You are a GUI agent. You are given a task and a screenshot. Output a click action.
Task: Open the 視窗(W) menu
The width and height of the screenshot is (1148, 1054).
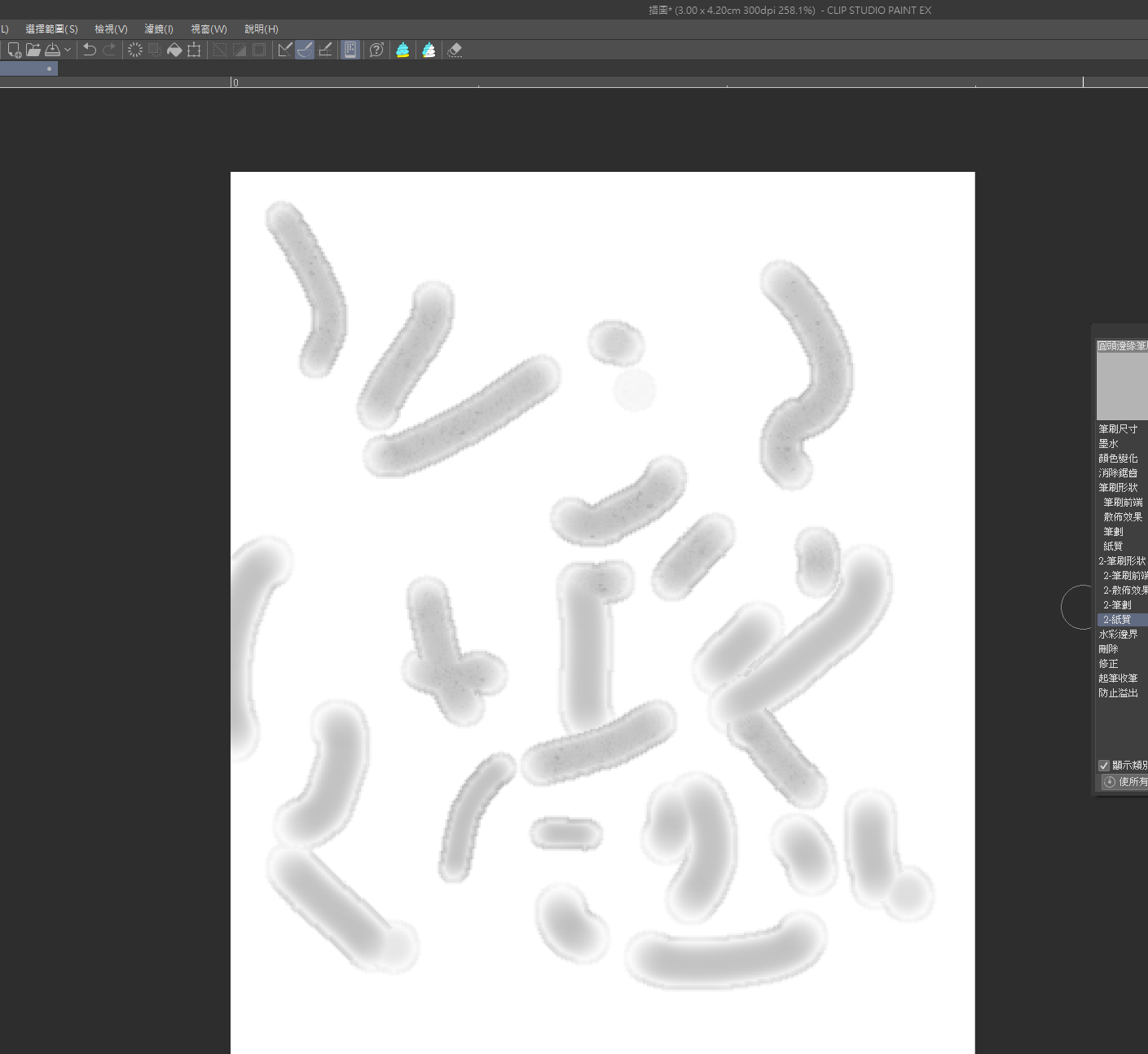(x=209, y=29)
